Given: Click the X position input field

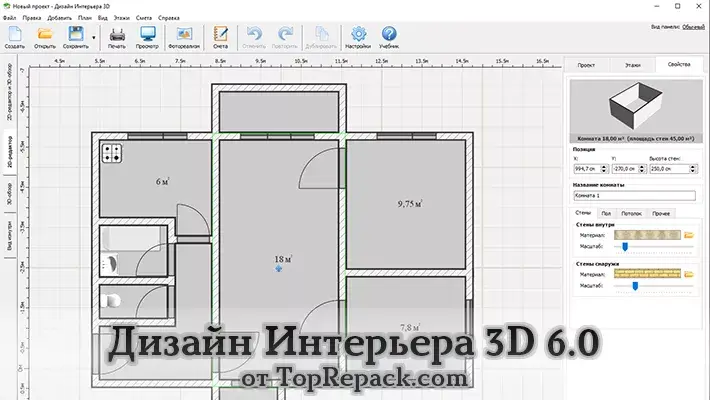Looking at the screenshot, I should [587, 169].
